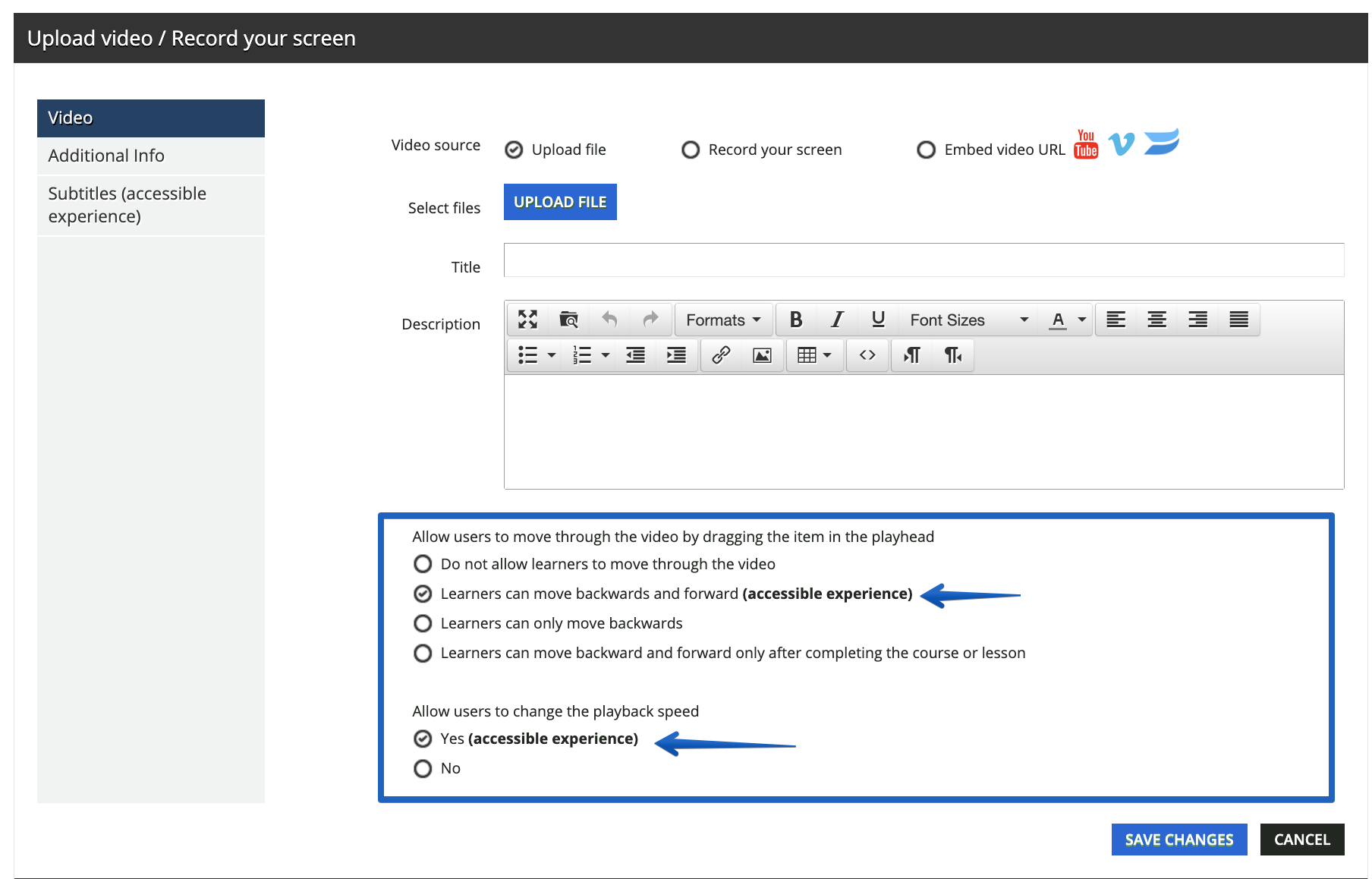The width and height of the screenshot is (1372, 879).
Task: Apply underline formatting
Action: [878, 320]
